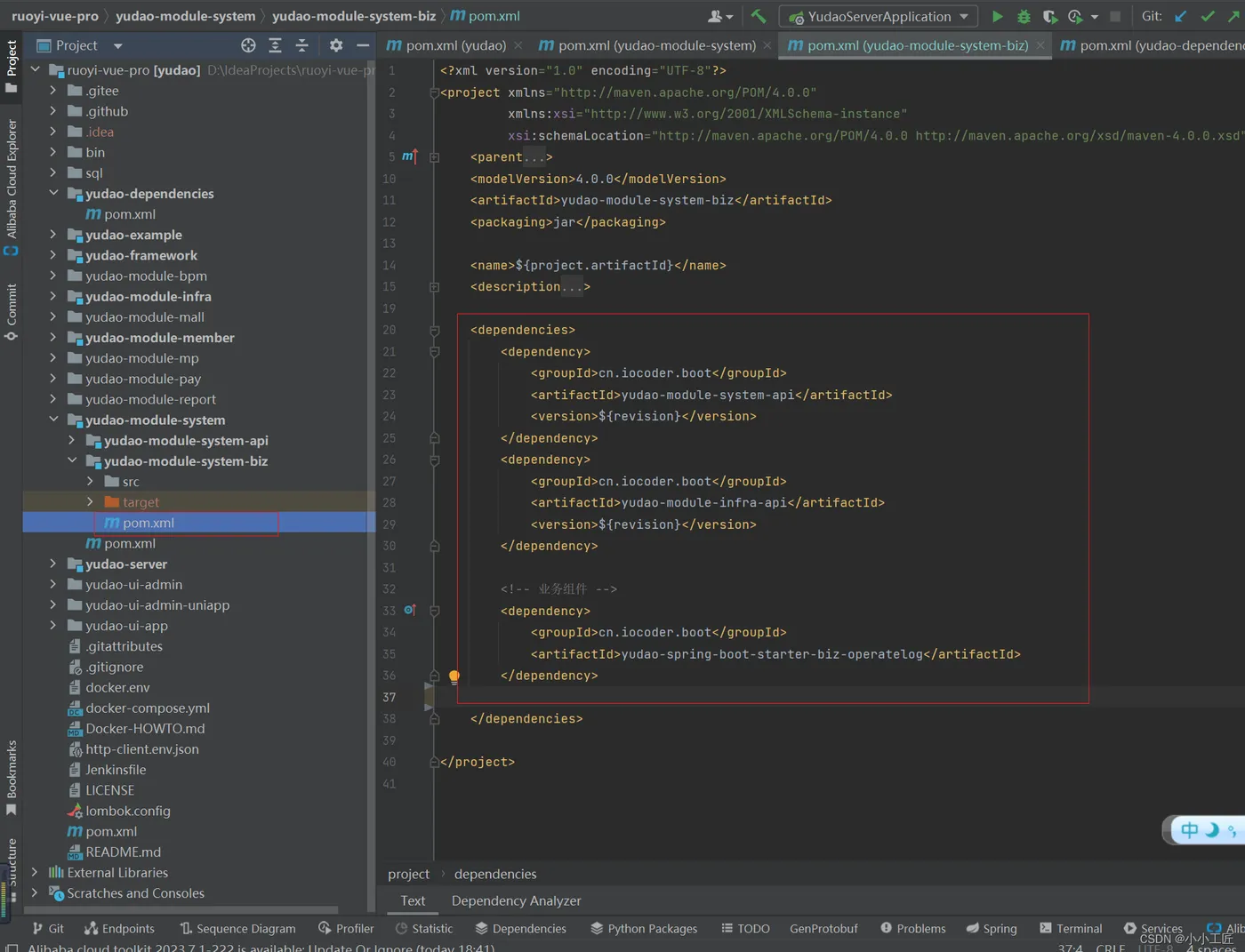The width and height of the screenshot is (1245, 952).
Task: Collapse the yudao-module-system folder
Action: [x=53, y=420]
